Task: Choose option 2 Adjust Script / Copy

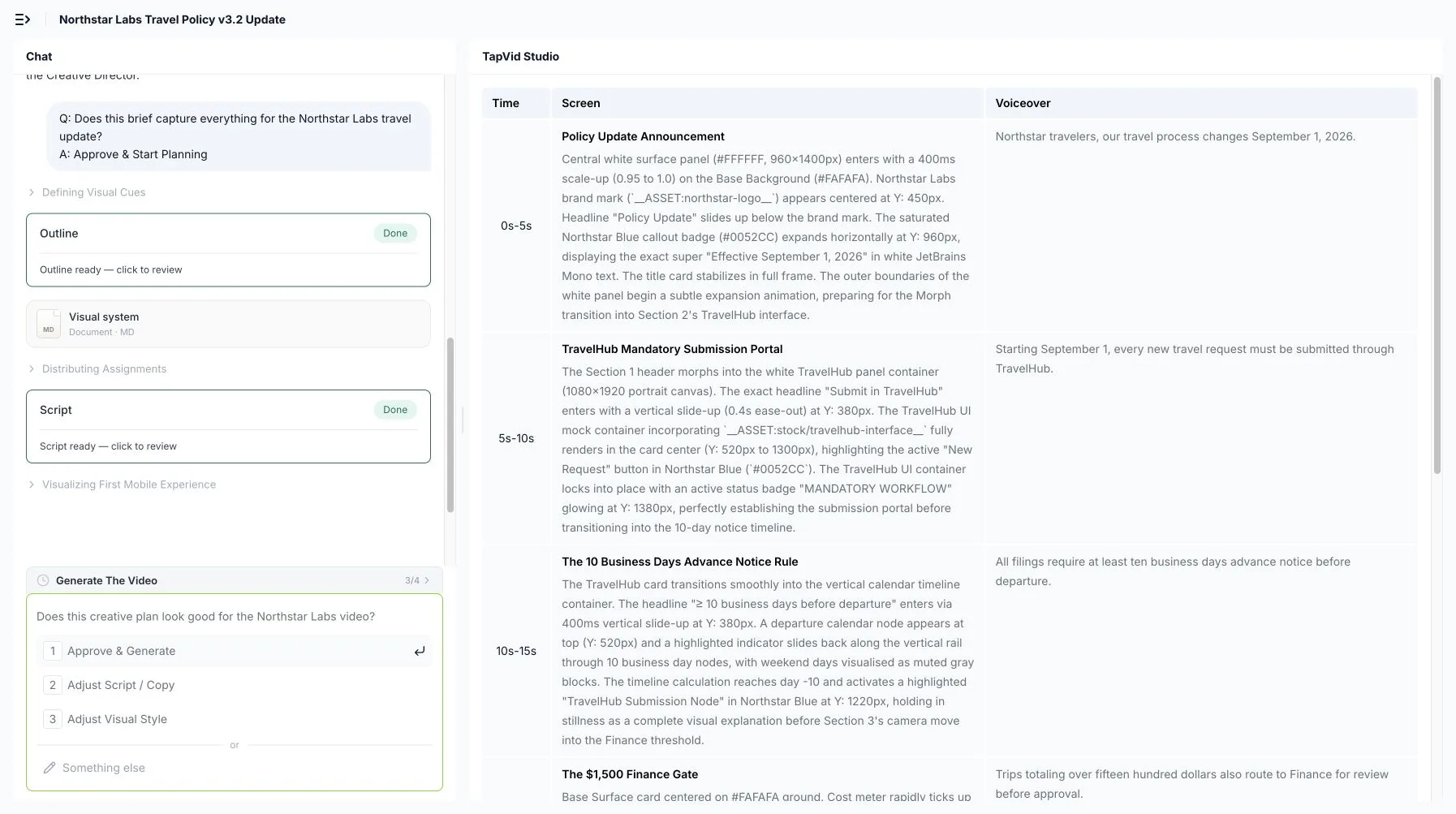Action: point(235,685)
